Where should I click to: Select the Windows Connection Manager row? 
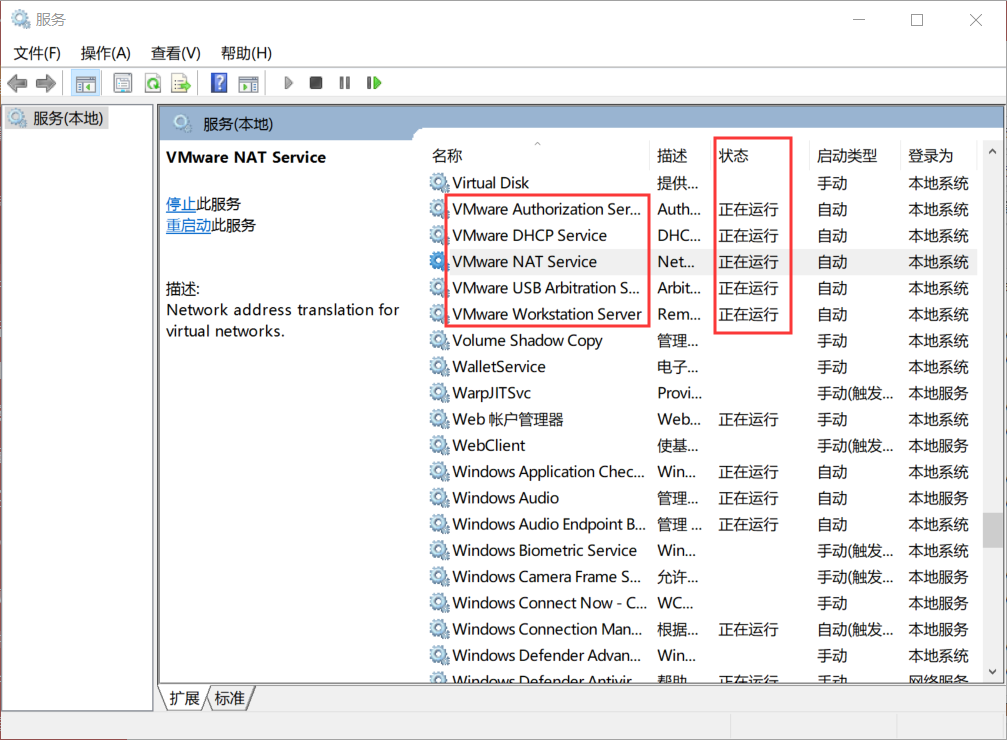click(x=703, y=629)
